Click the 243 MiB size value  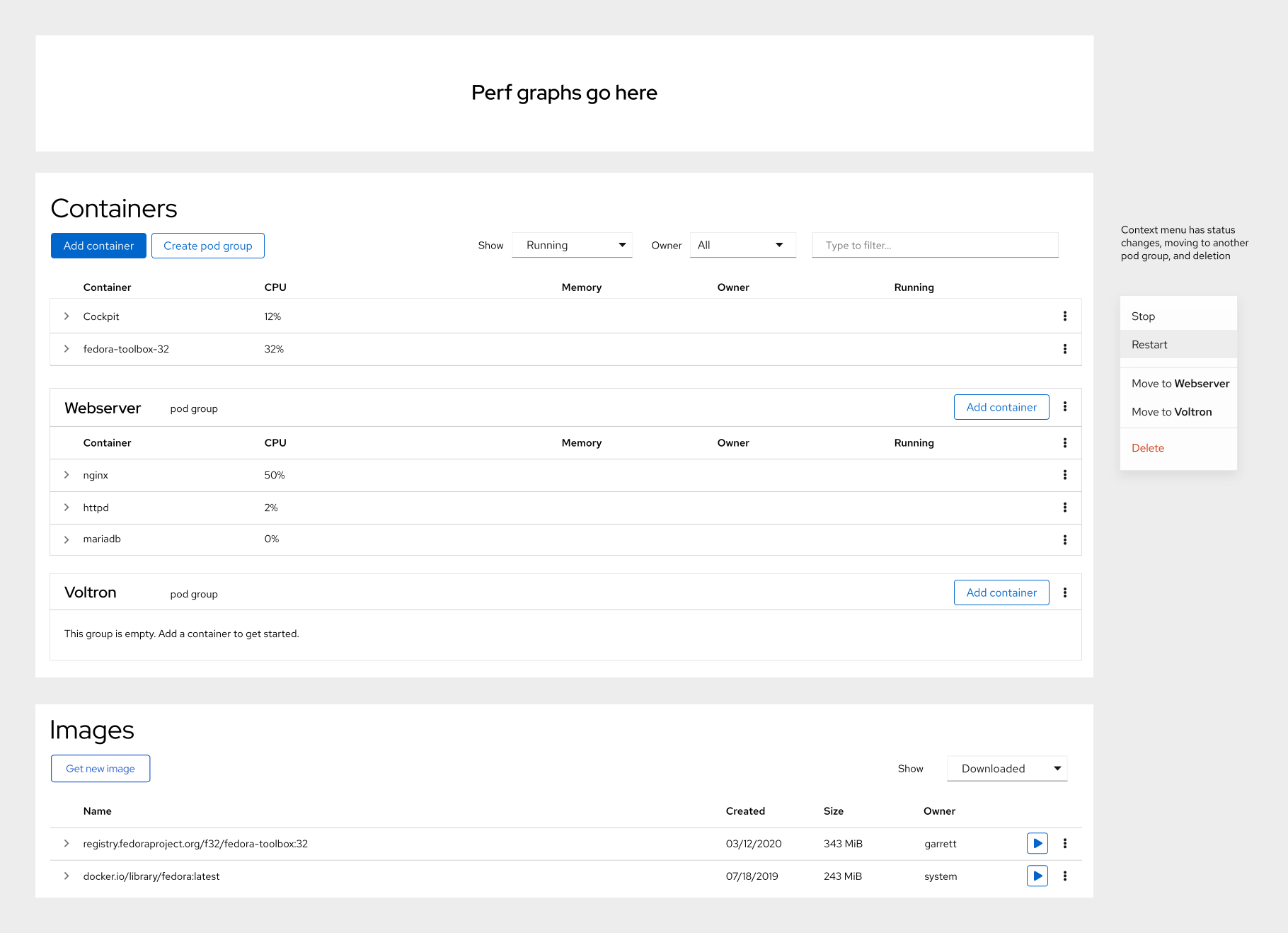coord(843,876)
